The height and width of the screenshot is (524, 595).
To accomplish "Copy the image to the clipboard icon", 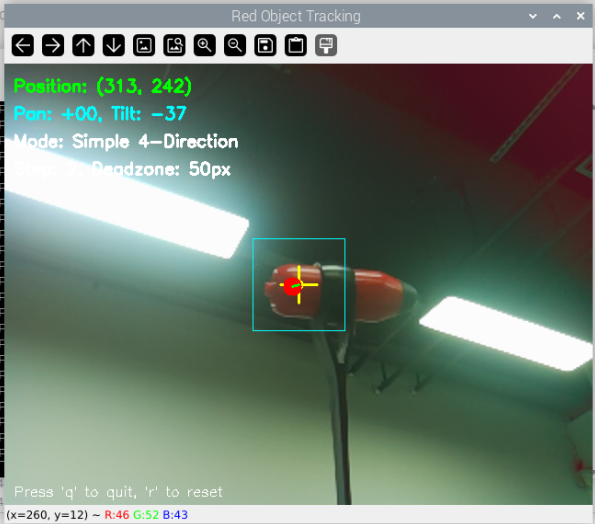I will (296, 46).
